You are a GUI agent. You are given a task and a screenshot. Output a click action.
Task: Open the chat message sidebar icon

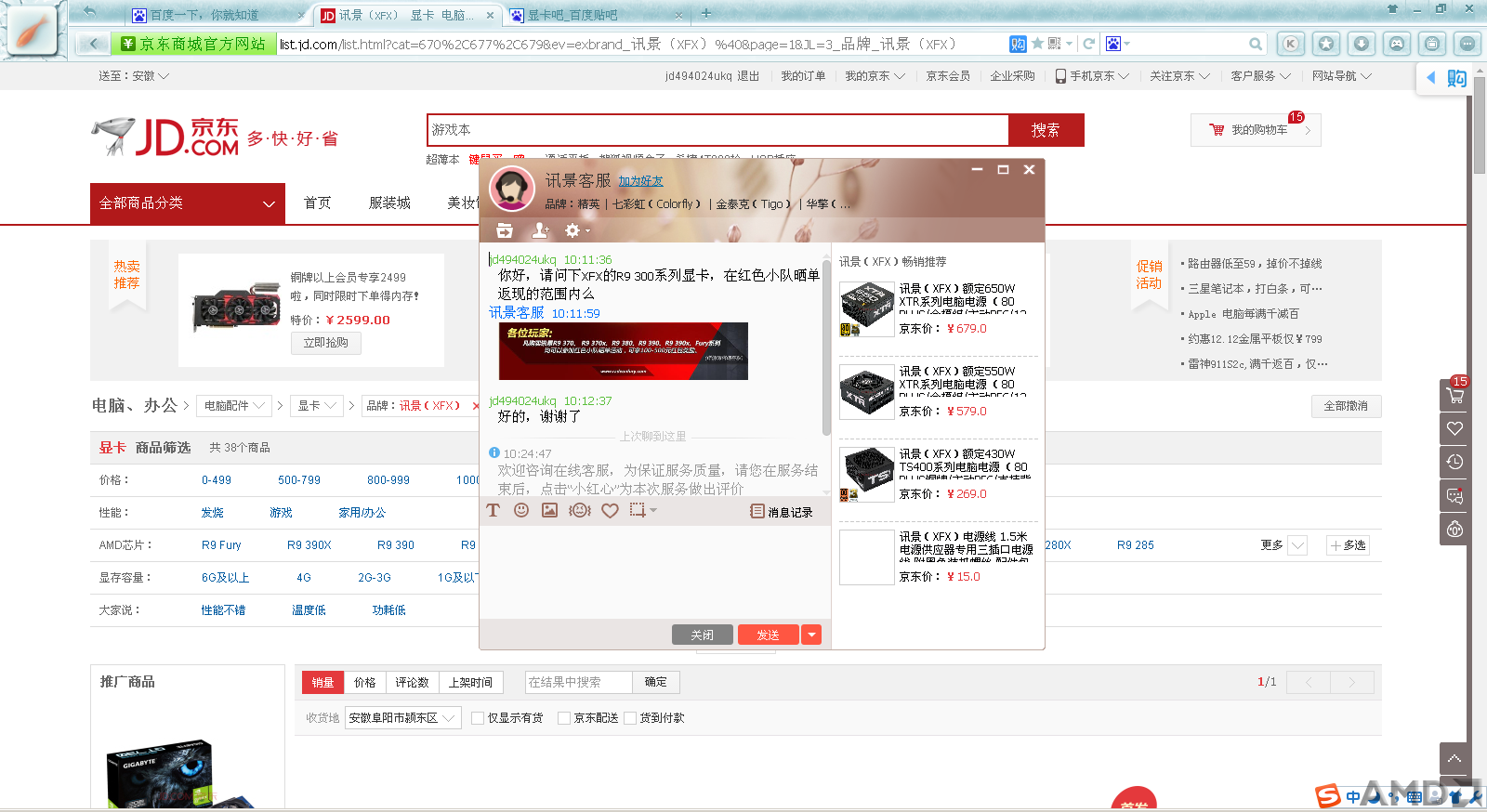click(1454, 495)
